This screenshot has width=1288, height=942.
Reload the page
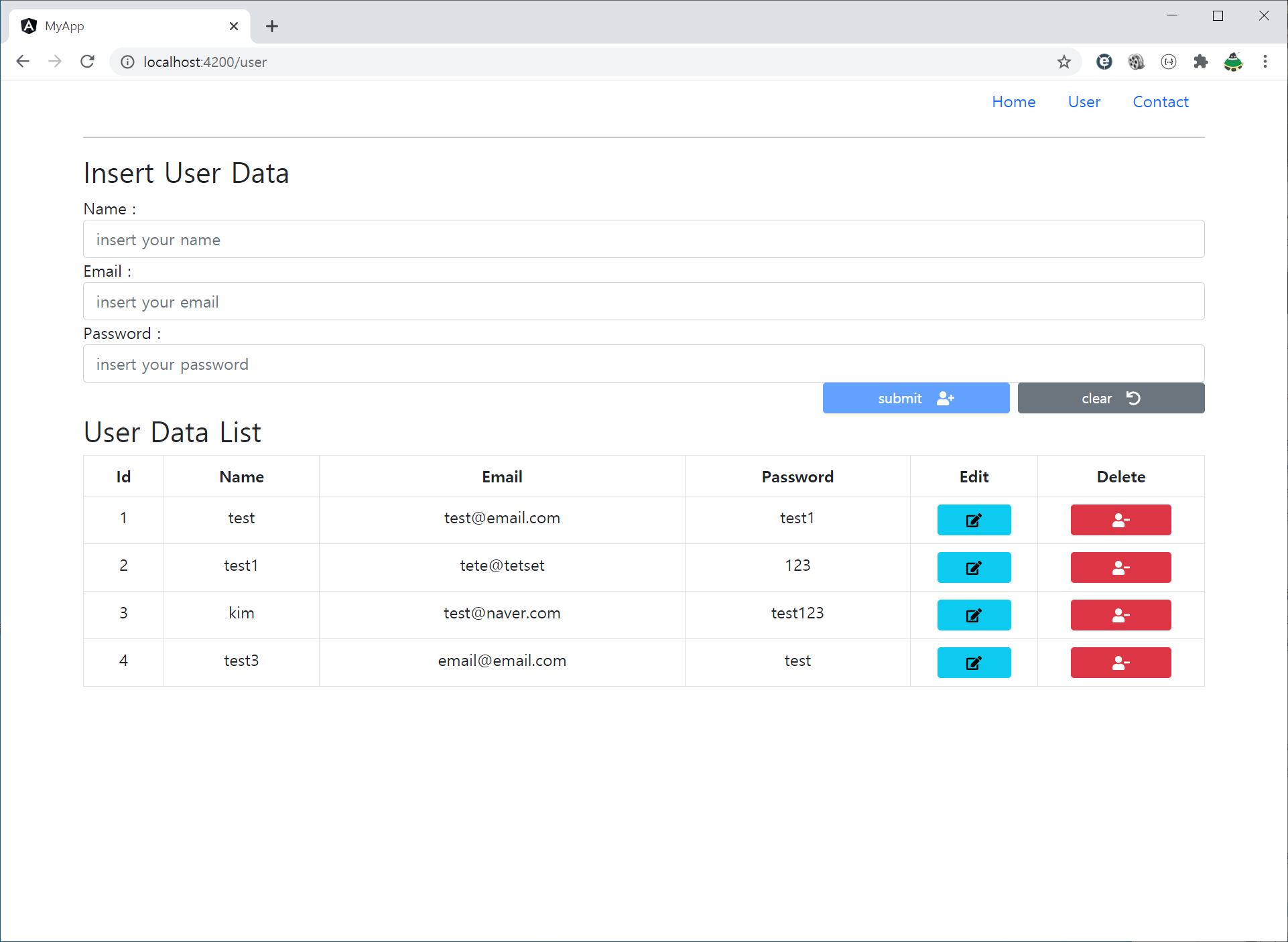pyautogui.click(x=88, y=62)
